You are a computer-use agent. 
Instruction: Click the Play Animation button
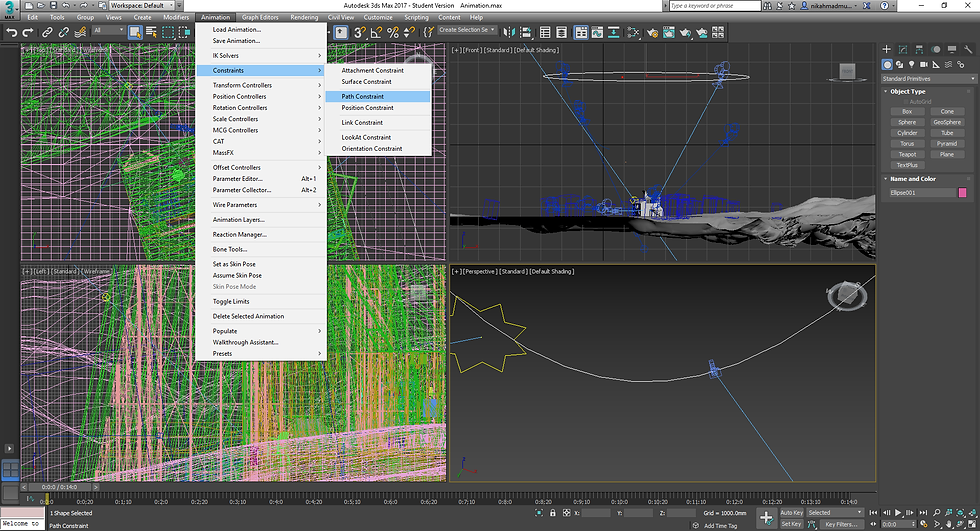(898, 513)
